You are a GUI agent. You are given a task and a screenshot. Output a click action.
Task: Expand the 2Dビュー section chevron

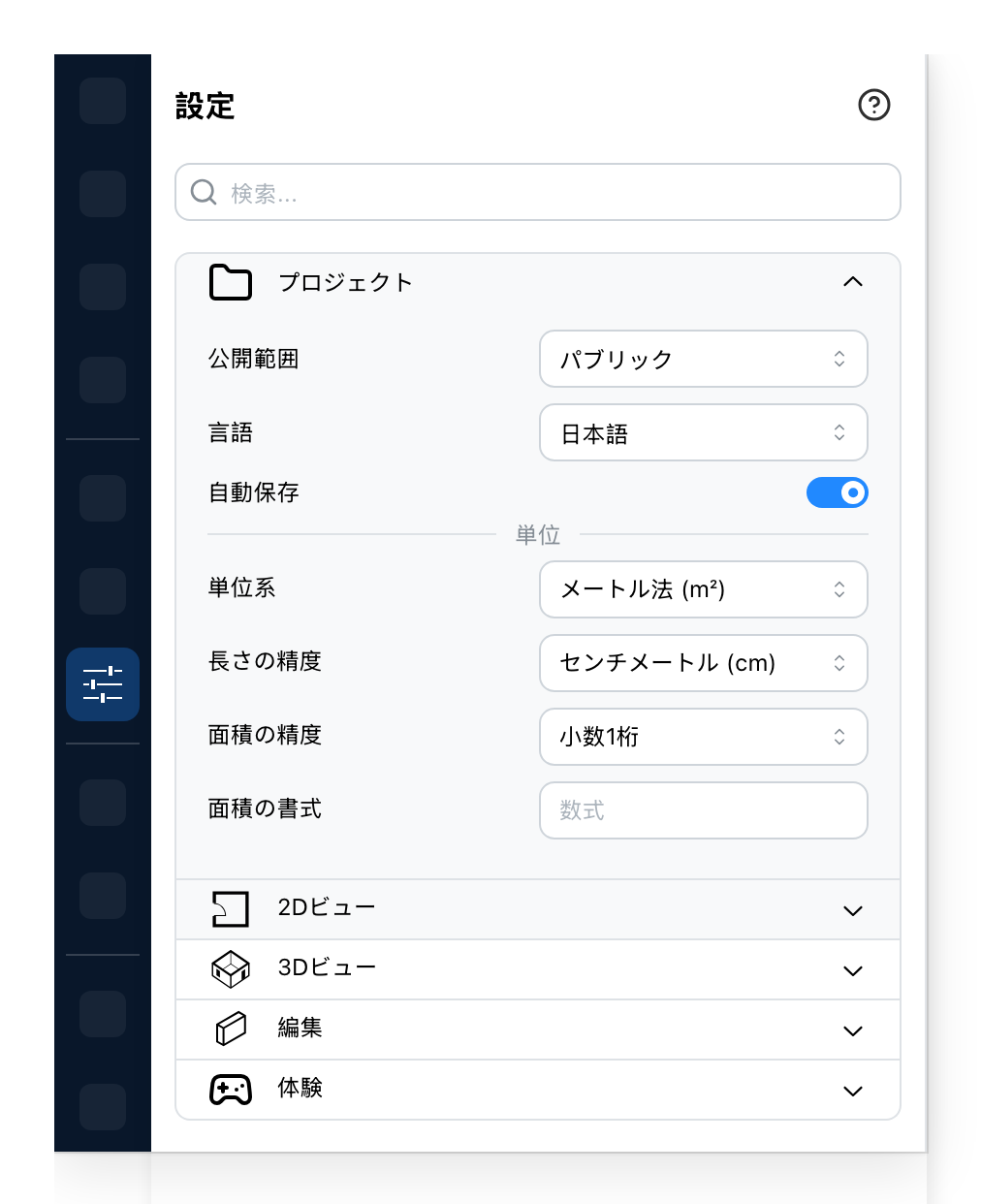853,910
